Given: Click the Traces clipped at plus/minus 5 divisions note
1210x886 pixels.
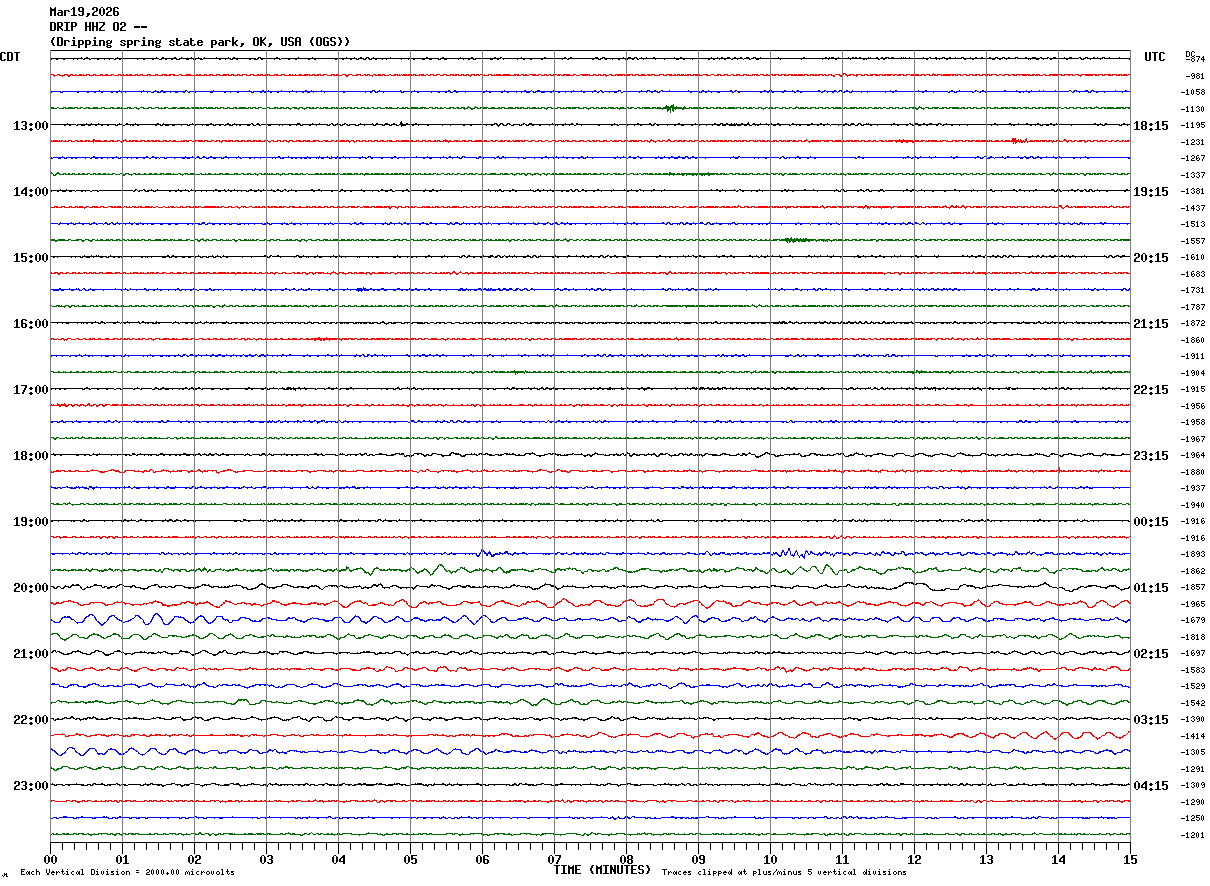Looking at the screenshot, I should [784, 873].
